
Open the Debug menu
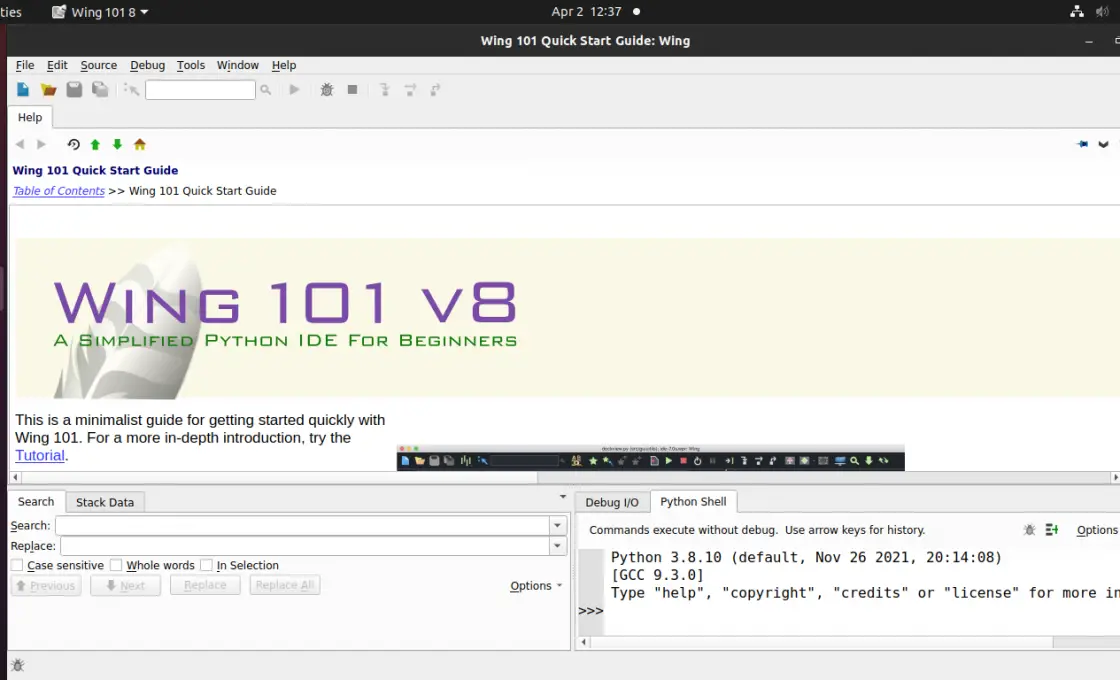pyautogui.click(x=147, y=65)
